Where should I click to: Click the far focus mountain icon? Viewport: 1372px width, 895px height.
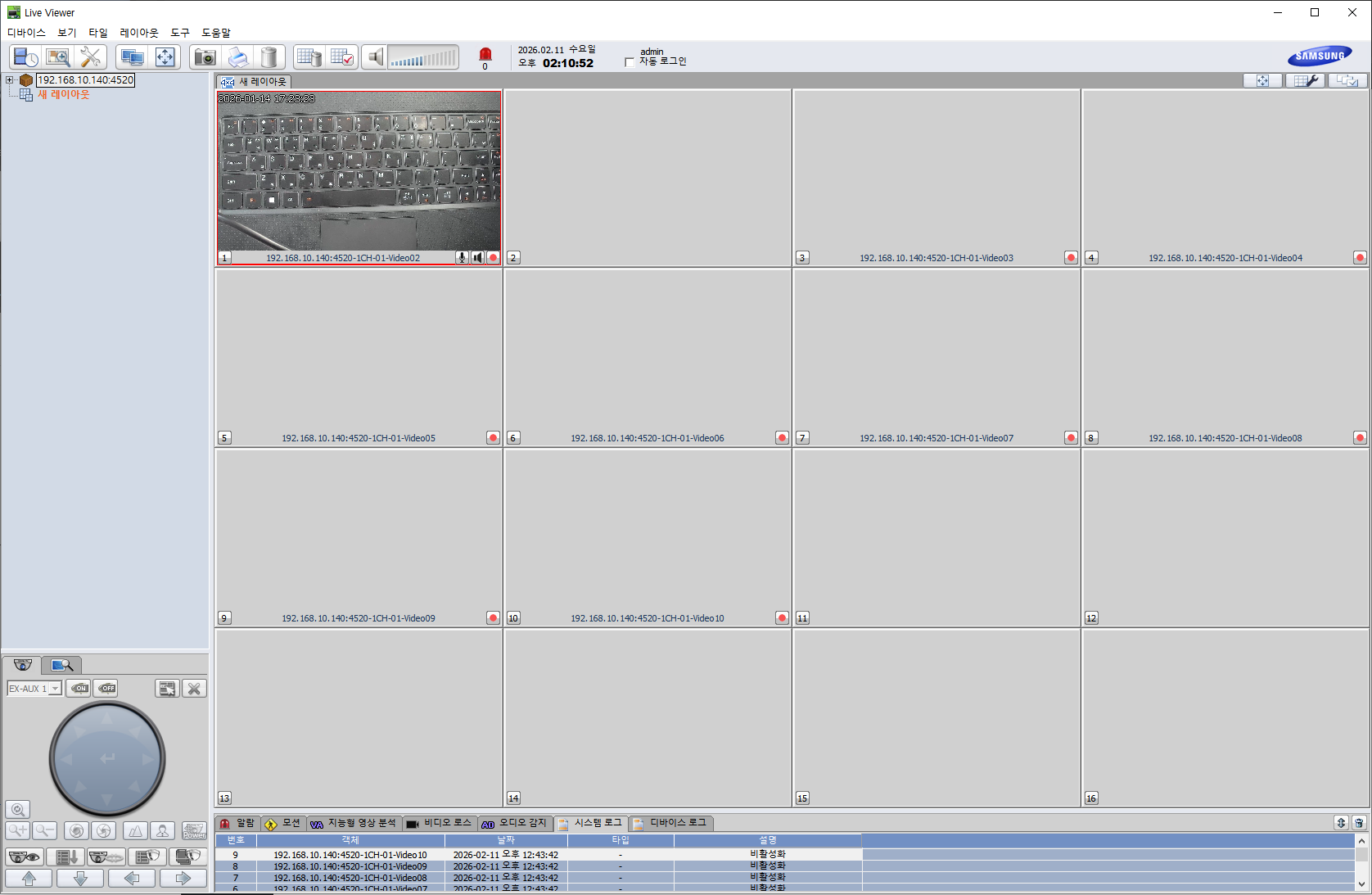click(135, 831)
